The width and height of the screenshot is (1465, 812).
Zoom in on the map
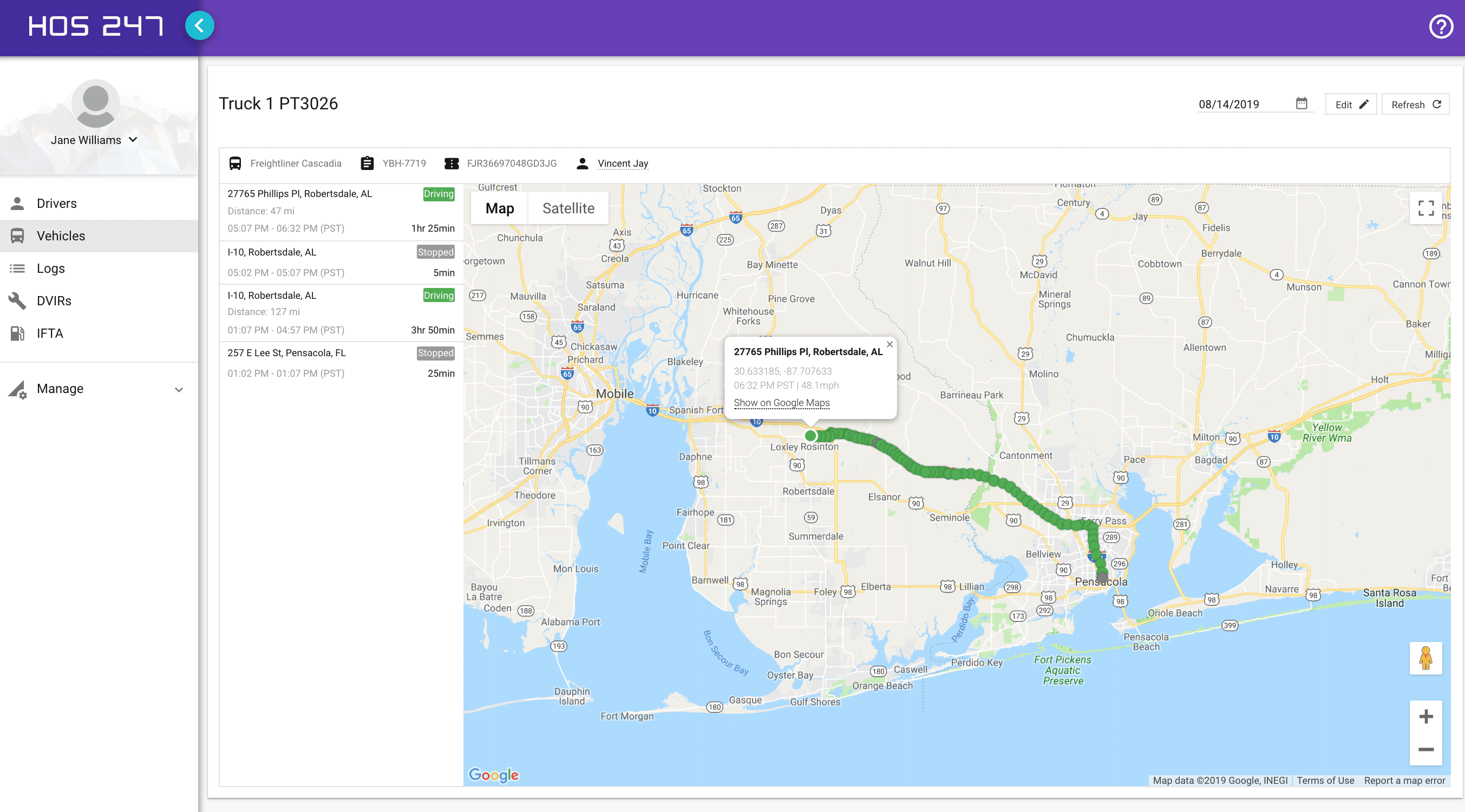point(1426,717)
